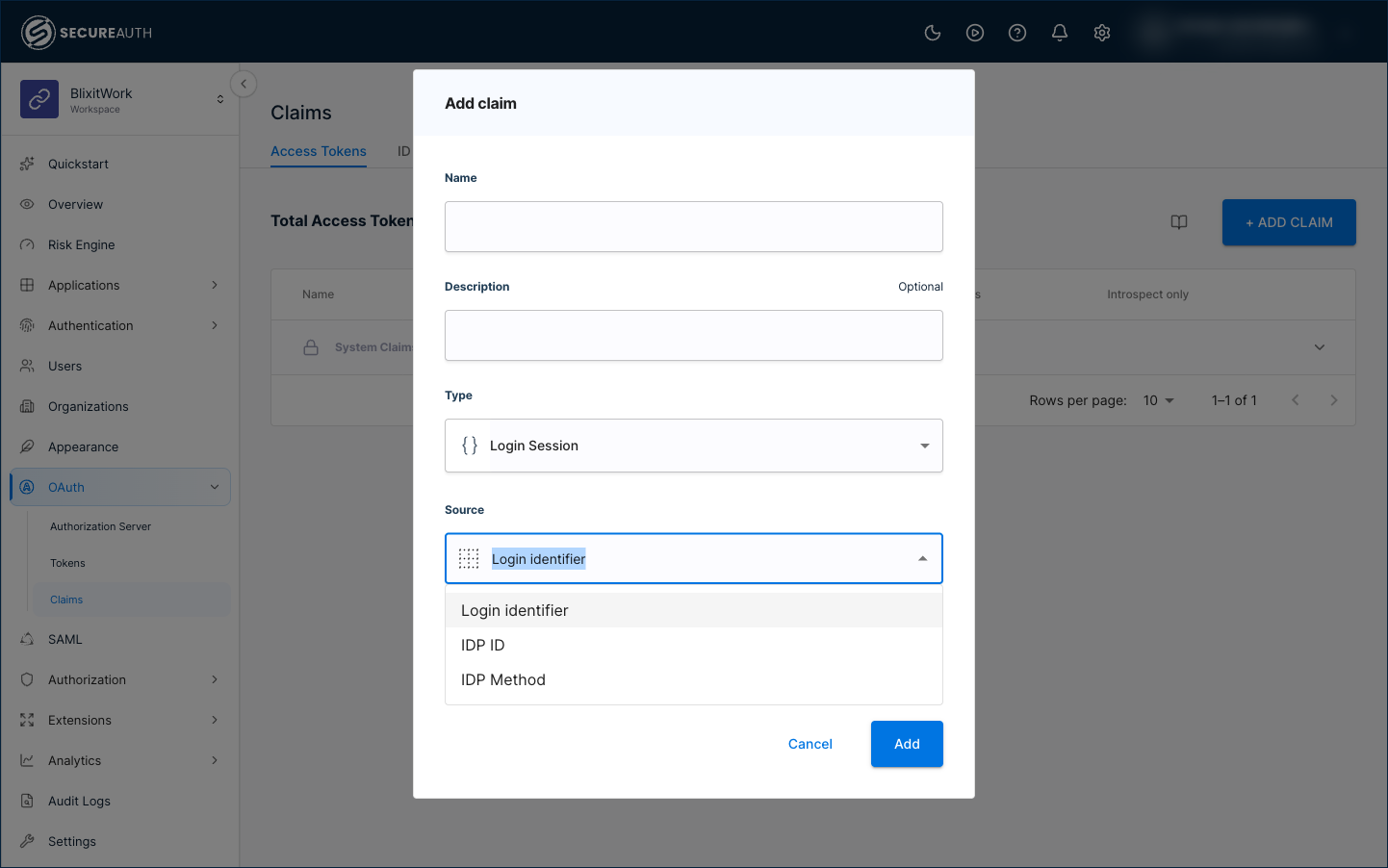Open Rows per page dropdown

(1159, 400)
